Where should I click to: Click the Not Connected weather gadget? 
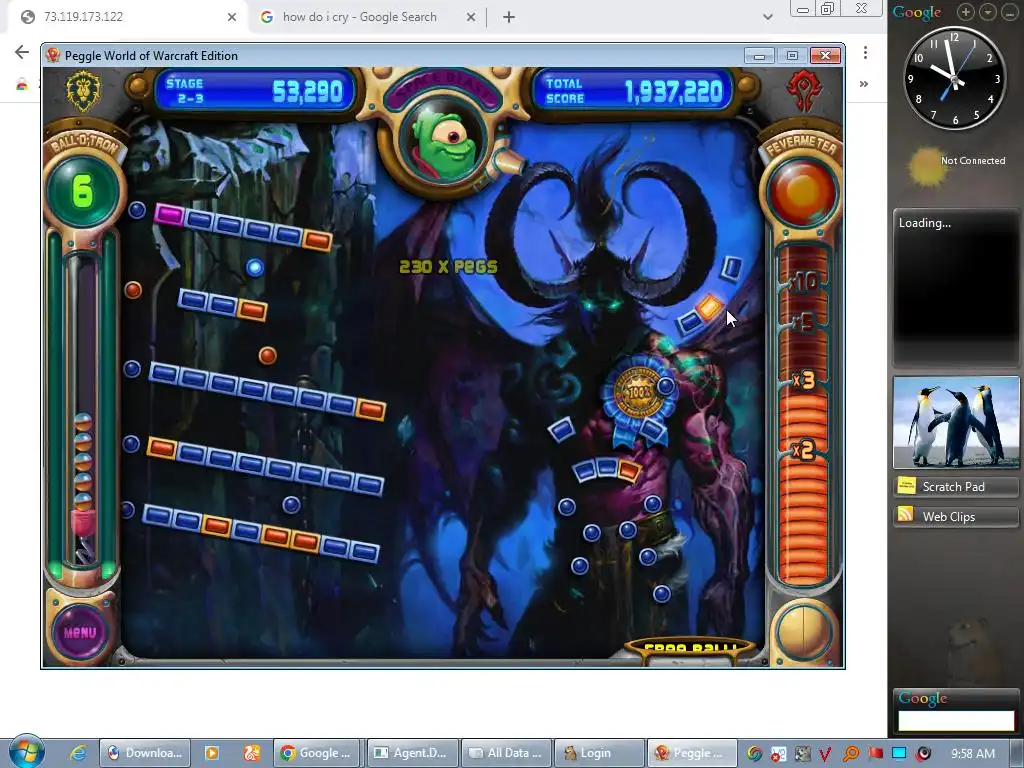point(957,165)
